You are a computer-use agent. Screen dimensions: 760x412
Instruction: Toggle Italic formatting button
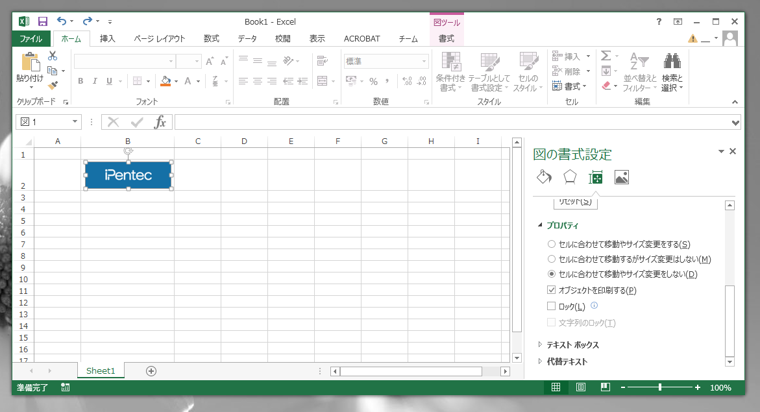tap(95, 81)
